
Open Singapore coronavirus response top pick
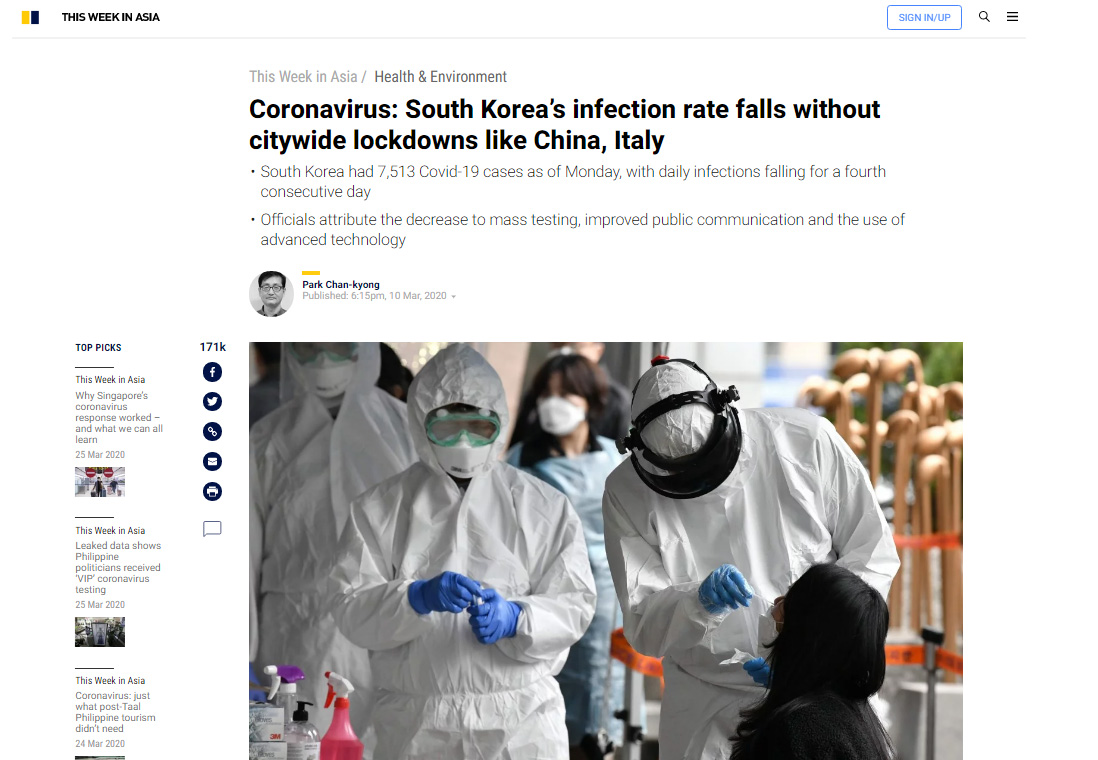coord(119,417)
